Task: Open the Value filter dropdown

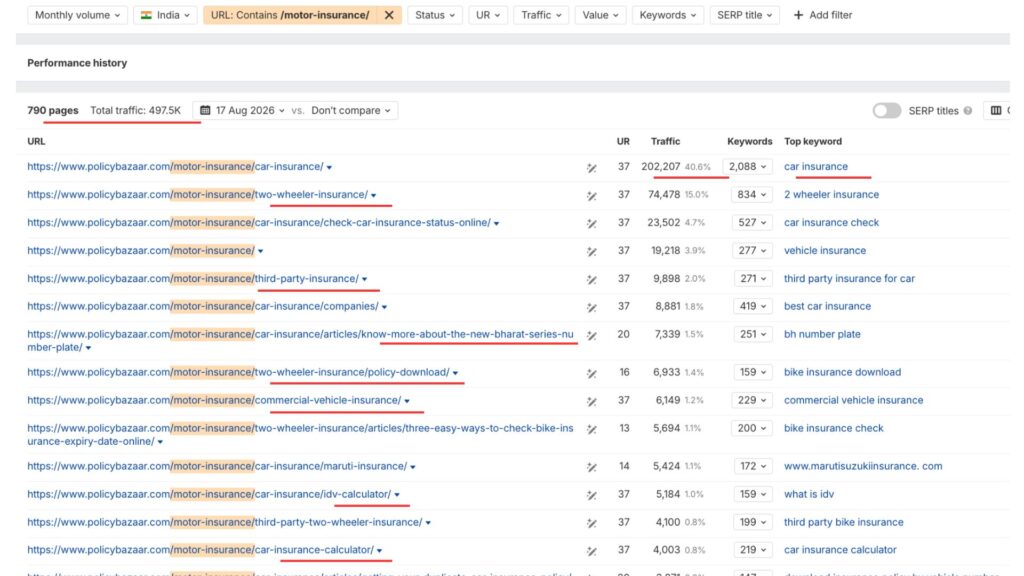Action: 600,15
